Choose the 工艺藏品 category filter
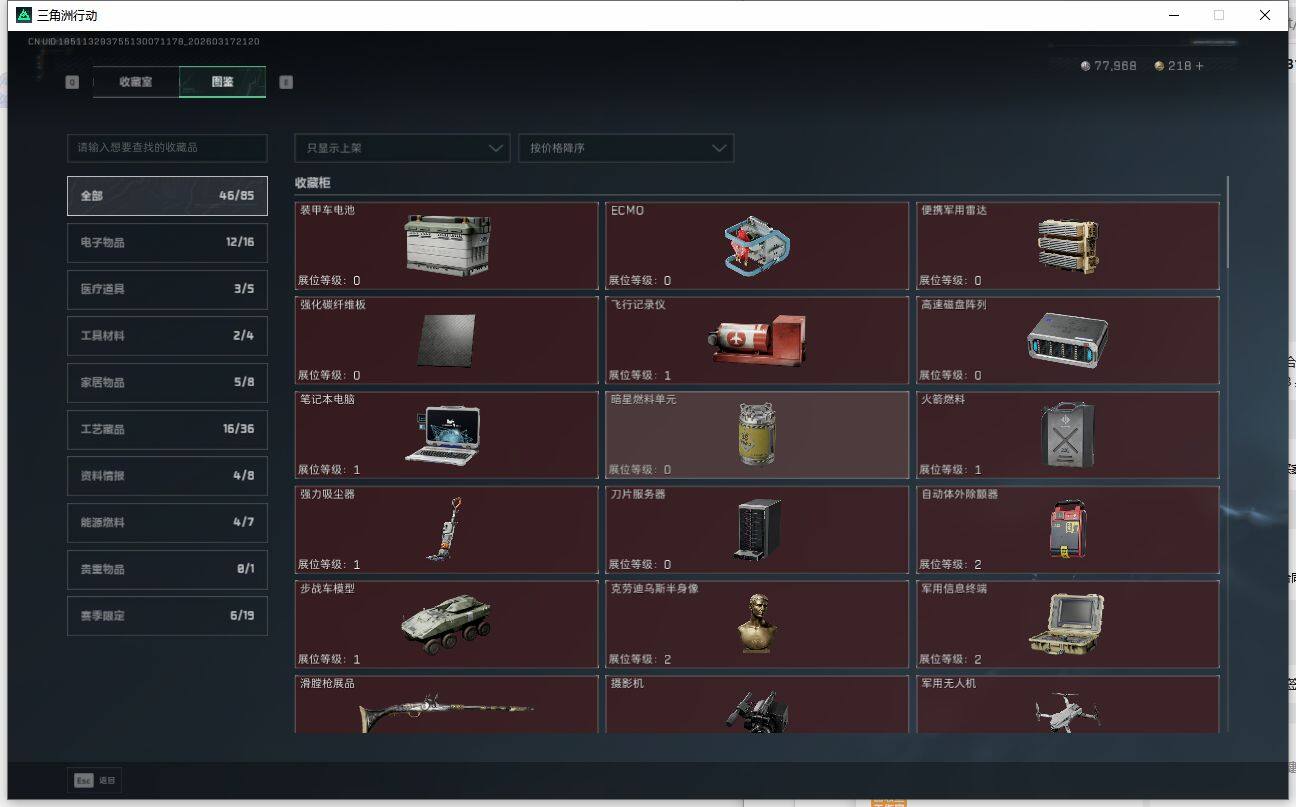The height and width of the screenshot is (807, 1296). coord(167,429)
